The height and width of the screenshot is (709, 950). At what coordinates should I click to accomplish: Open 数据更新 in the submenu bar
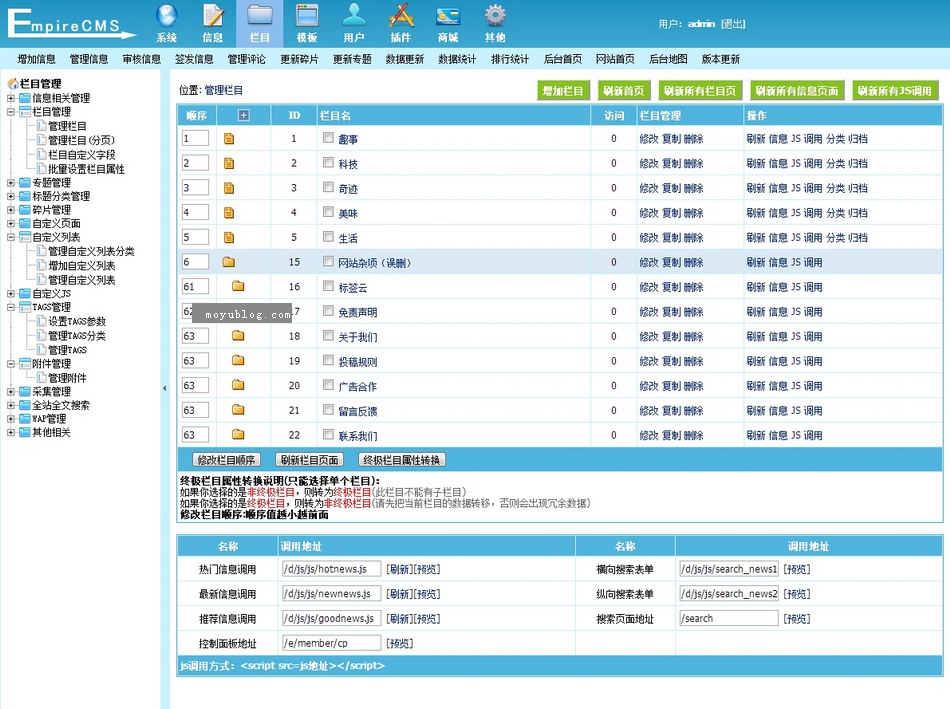click(405, 59)
